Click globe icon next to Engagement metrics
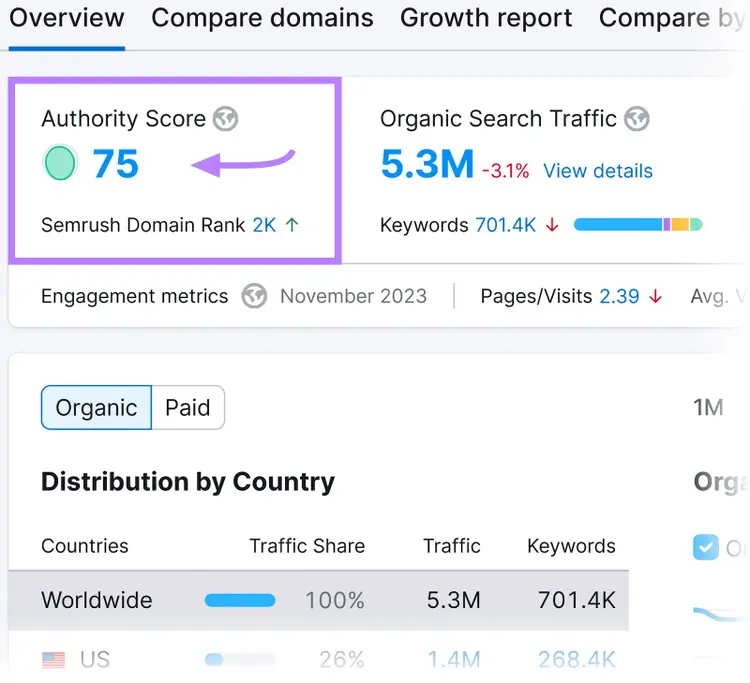This screenshot has width=750, height=683. 254,296
